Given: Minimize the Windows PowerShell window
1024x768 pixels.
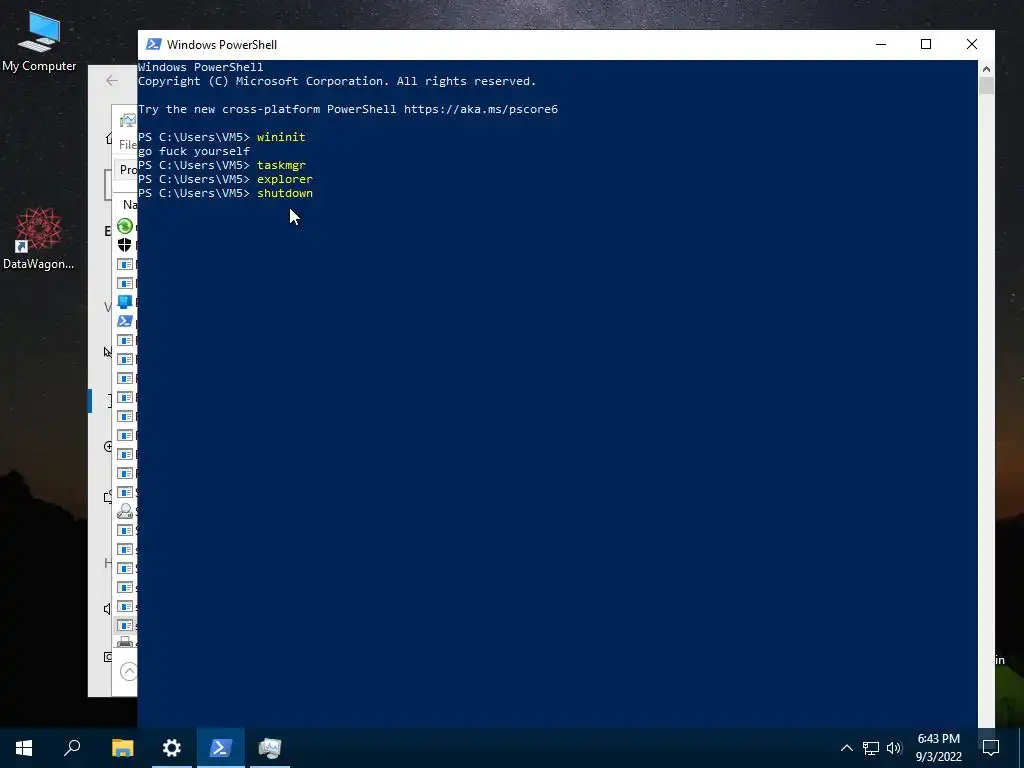Looking at the screenshot, I should tap(881, 44).
